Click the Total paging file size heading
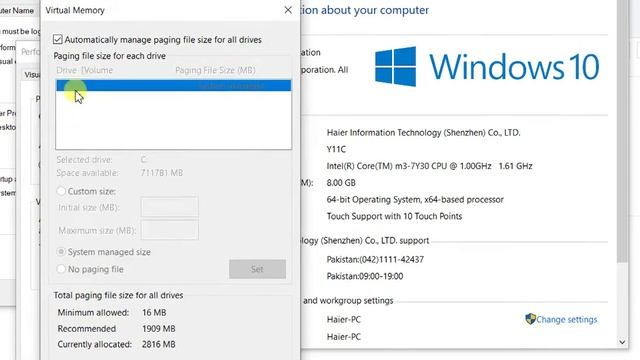This screenshot has width=640, height=360. click(x=118, y=295)
